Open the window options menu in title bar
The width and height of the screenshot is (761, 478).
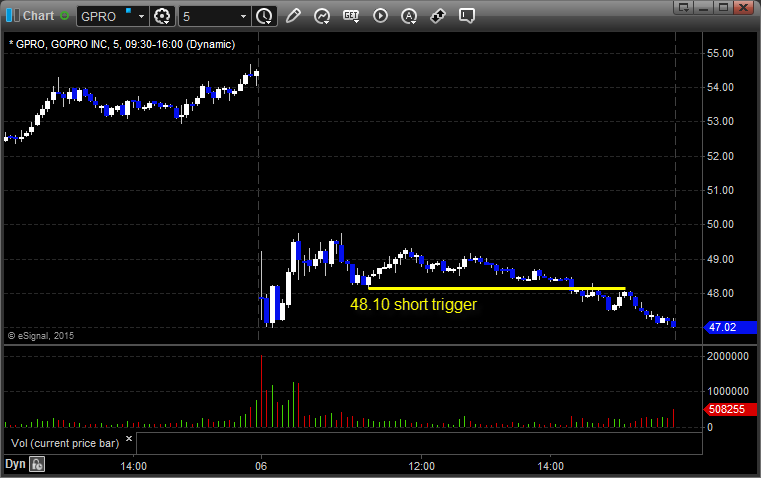[x=684, y=7]
